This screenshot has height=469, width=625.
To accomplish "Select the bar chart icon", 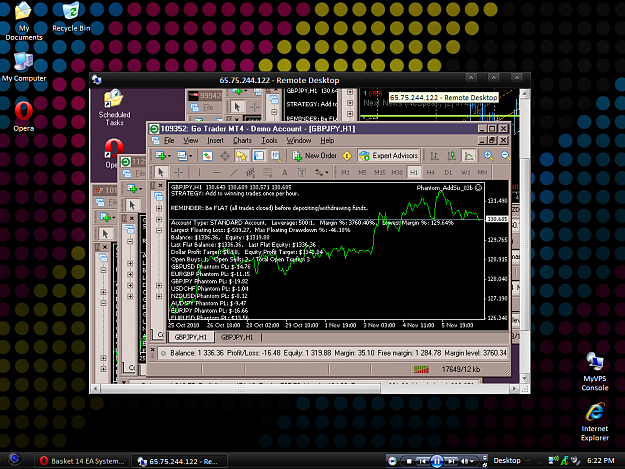I will point(434,156).
